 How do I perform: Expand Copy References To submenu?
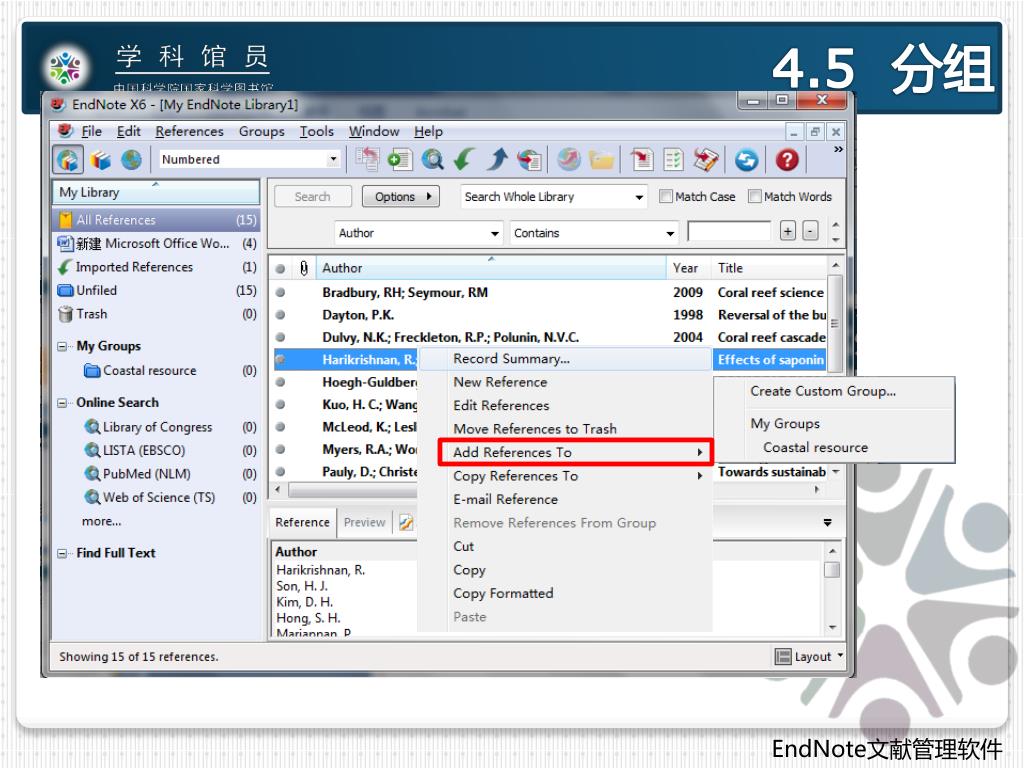(699, 476)
